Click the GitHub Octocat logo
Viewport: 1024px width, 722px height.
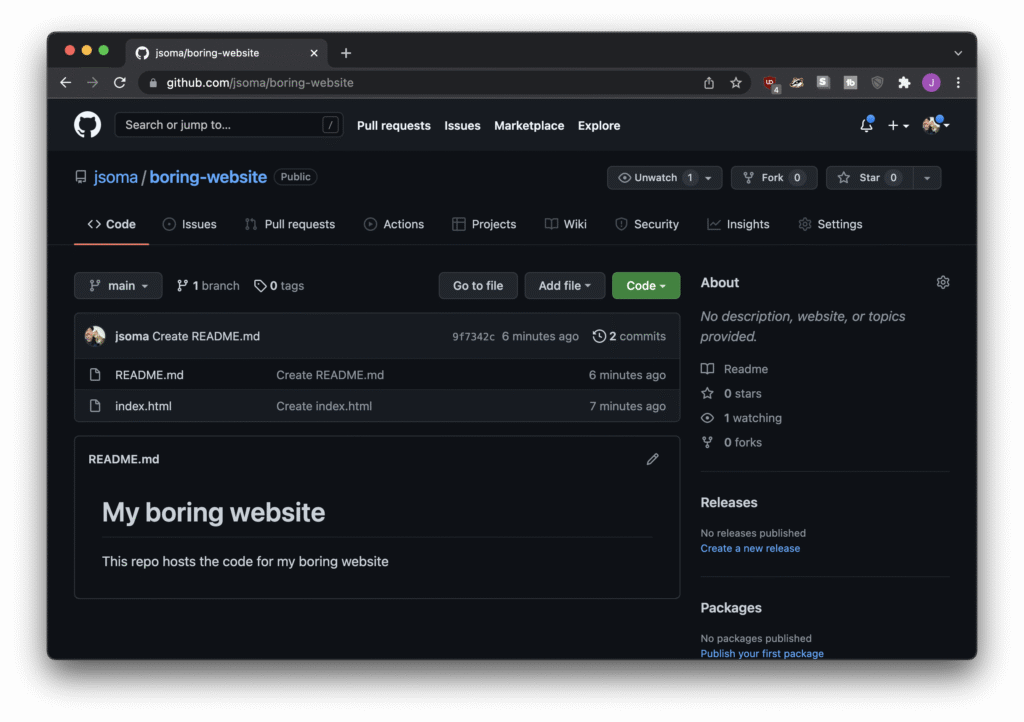pyautogui.click(x=88, y=125)
